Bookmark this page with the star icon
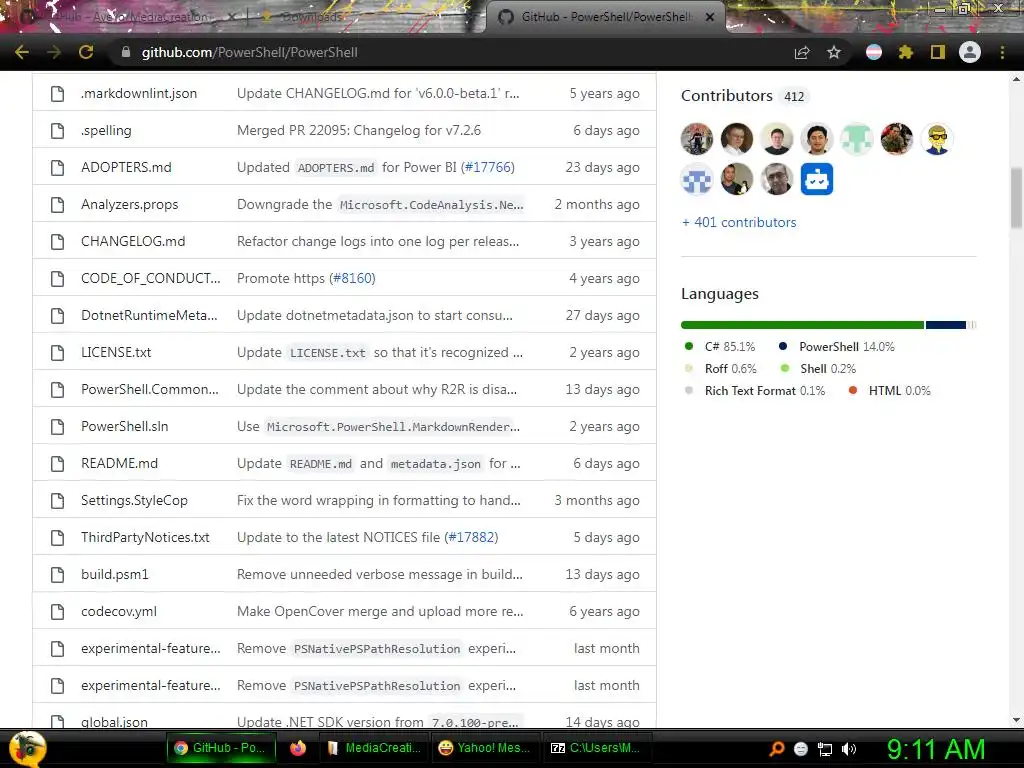 click(834, 52)
